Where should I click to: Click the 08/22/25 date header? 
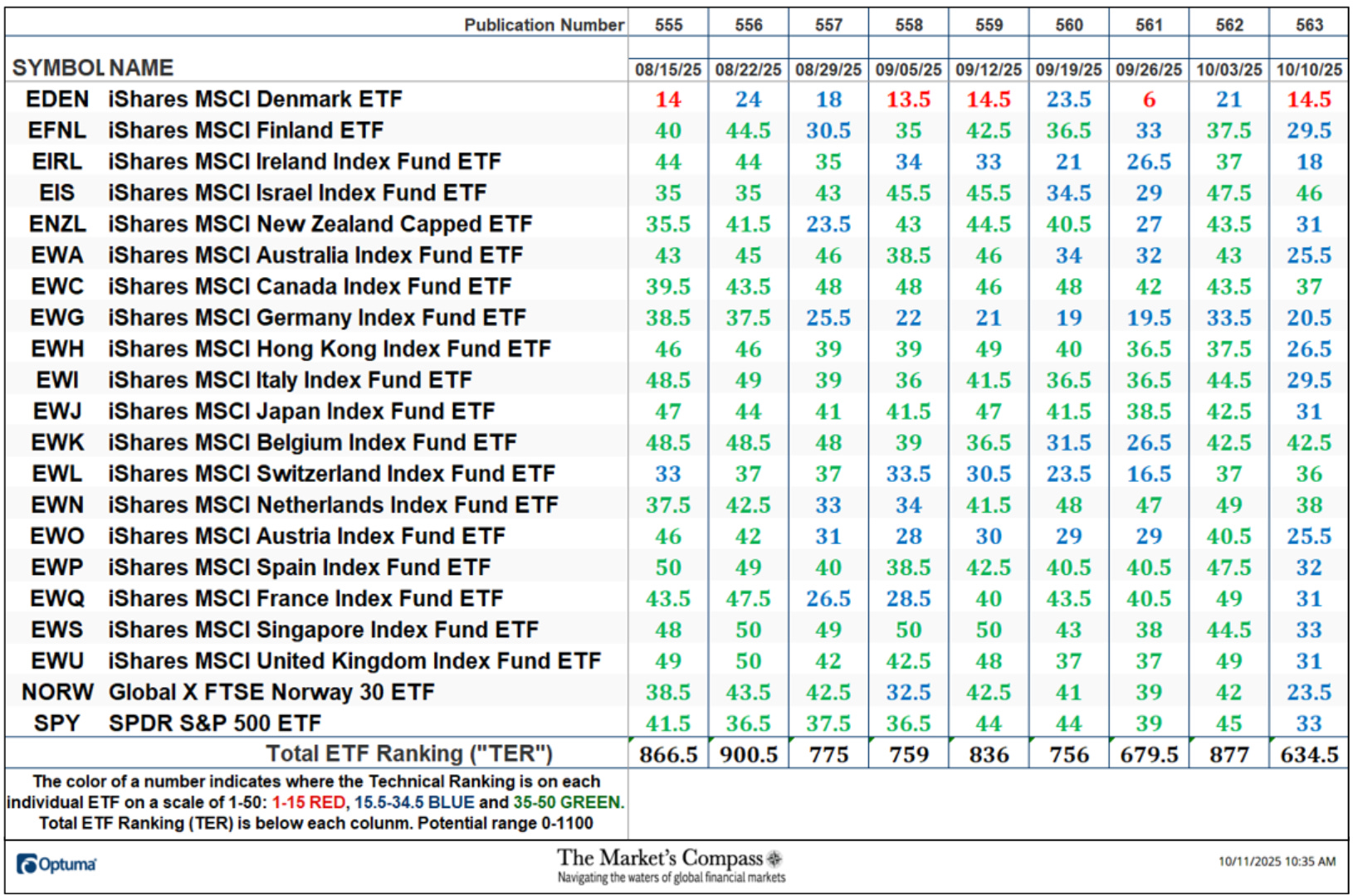[748, 70]
